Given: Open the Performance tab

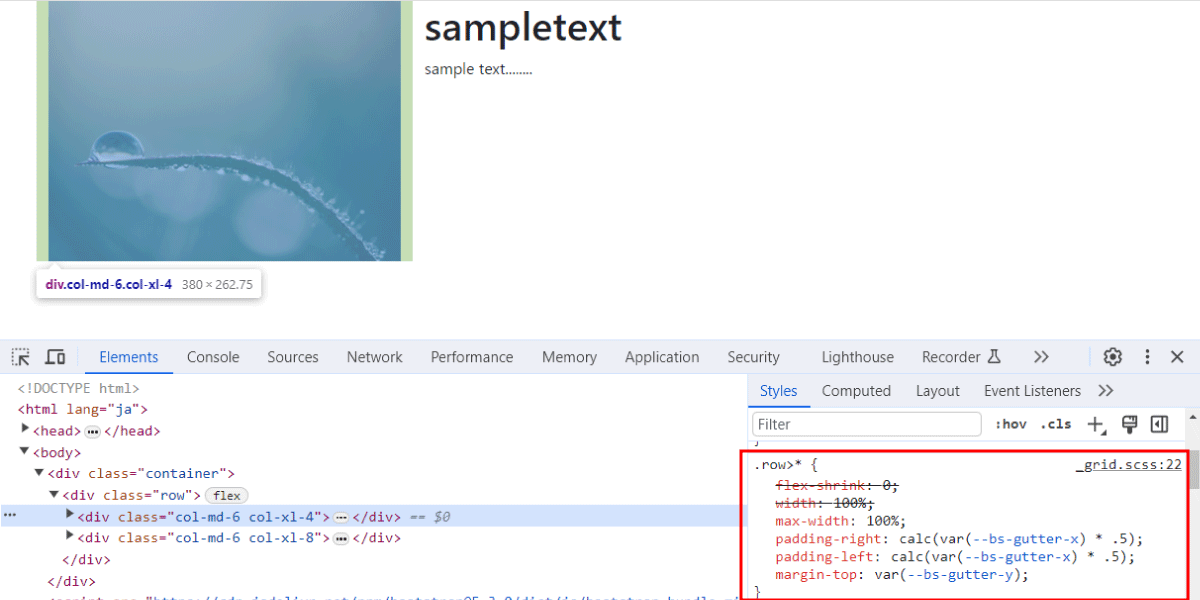Looking at the screenshot, I should pyautogui.click(x=472, y=357).
